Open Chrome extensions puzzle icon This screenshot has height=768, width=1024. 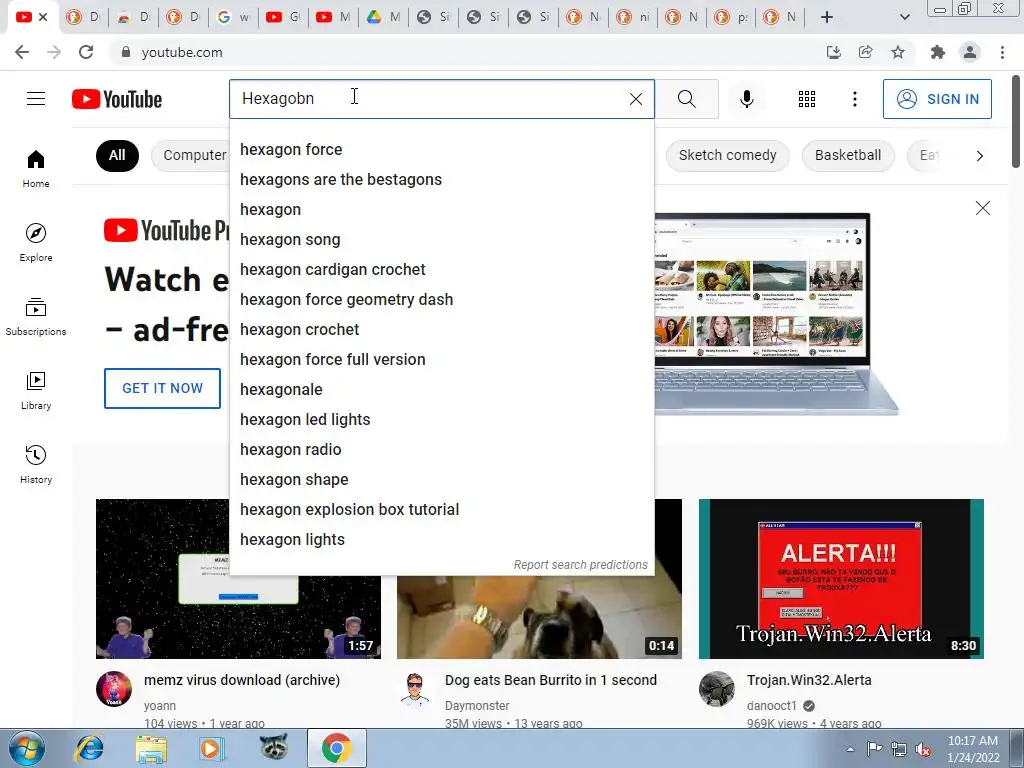click(x=938, y=52)
